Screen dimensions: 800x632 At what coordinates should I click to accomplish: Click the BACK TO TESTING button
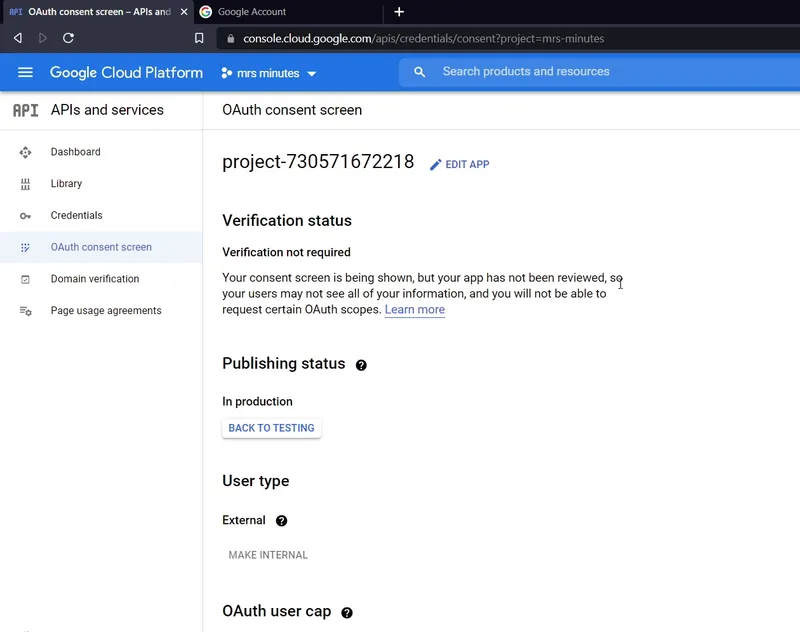click(271, 427)
